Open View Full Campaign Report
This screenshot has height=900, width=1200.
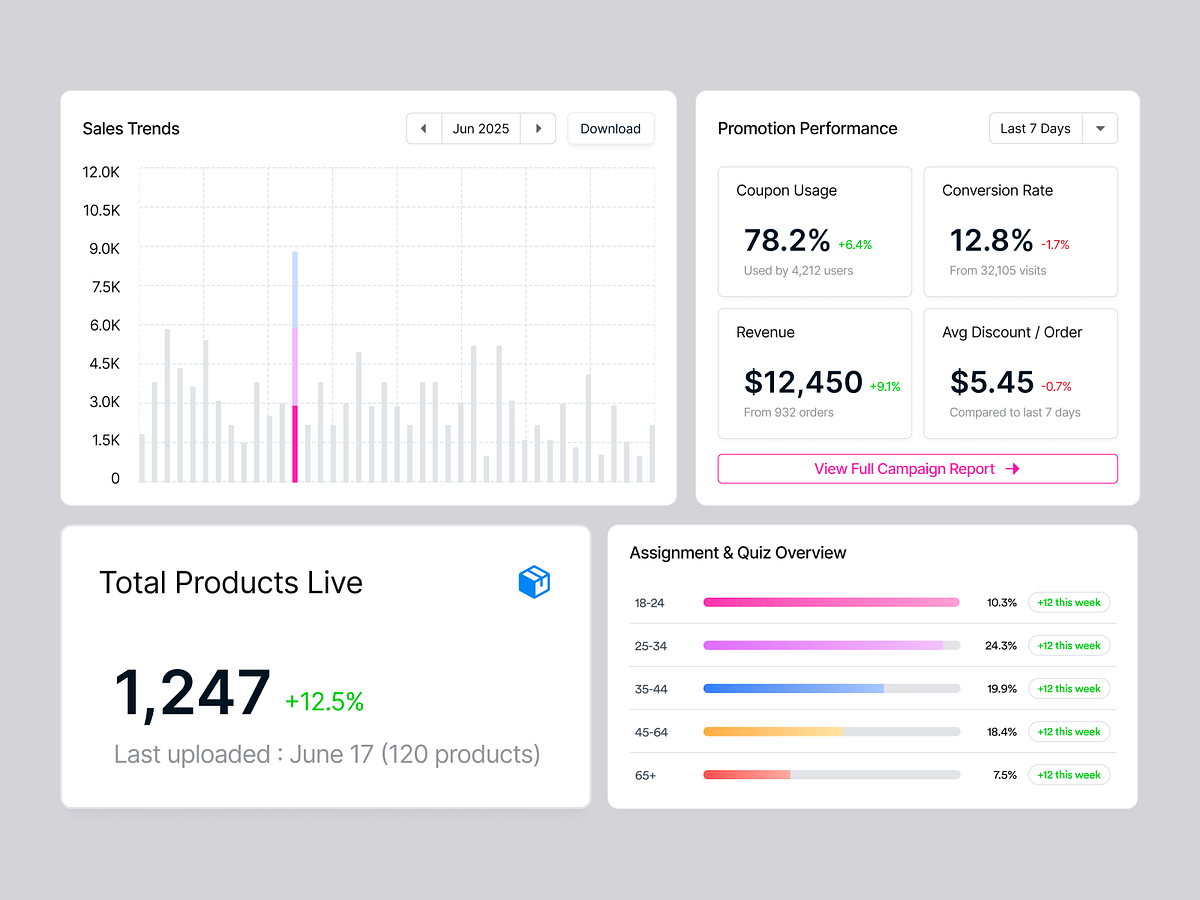pyautogui.click(x=918, y=469)
